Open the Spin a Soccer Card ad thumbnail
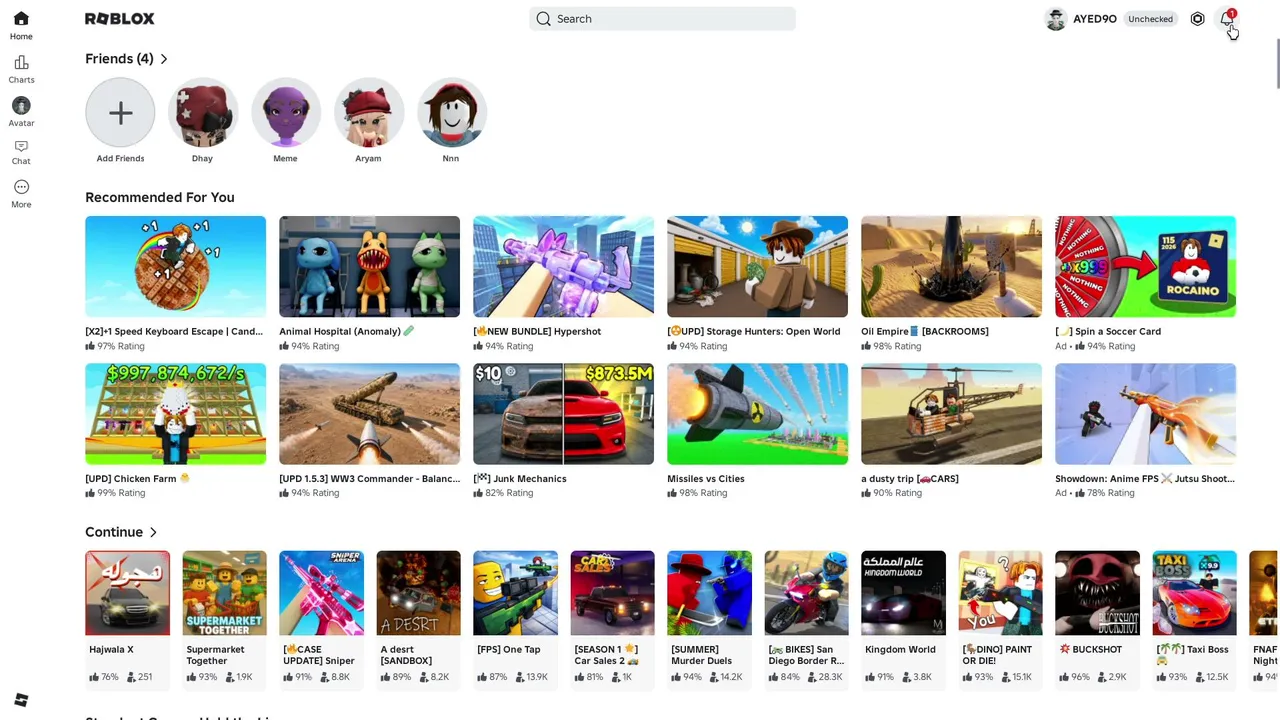Screen dimensions: 1280x720 1145,267
